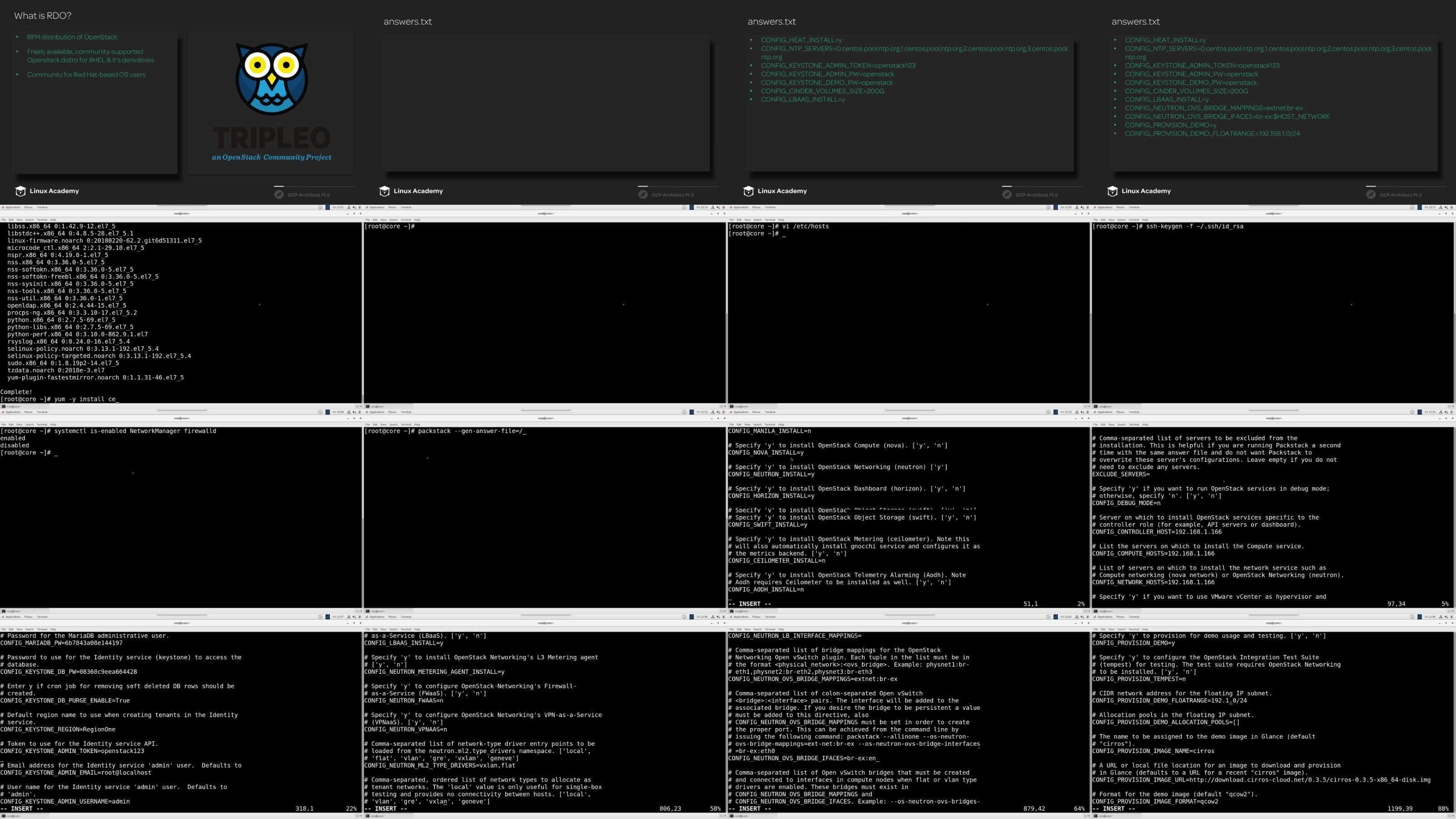Click volume icon above the systemctl is-enabled terminal

coord(354,412)
